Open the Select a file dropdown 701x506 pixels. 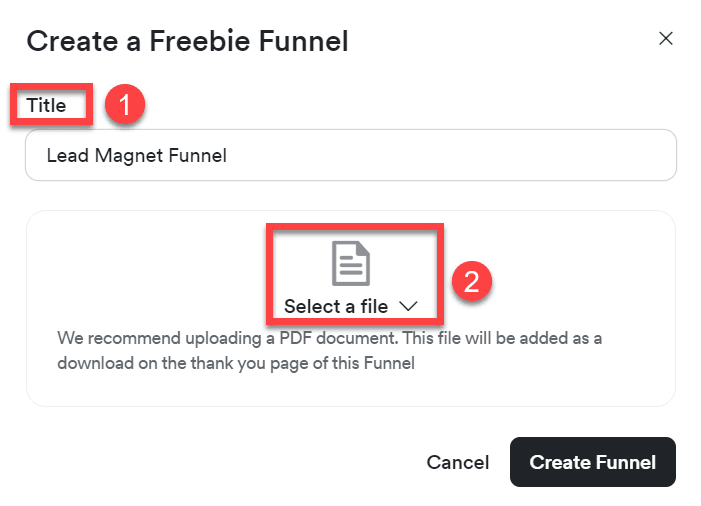339,306
